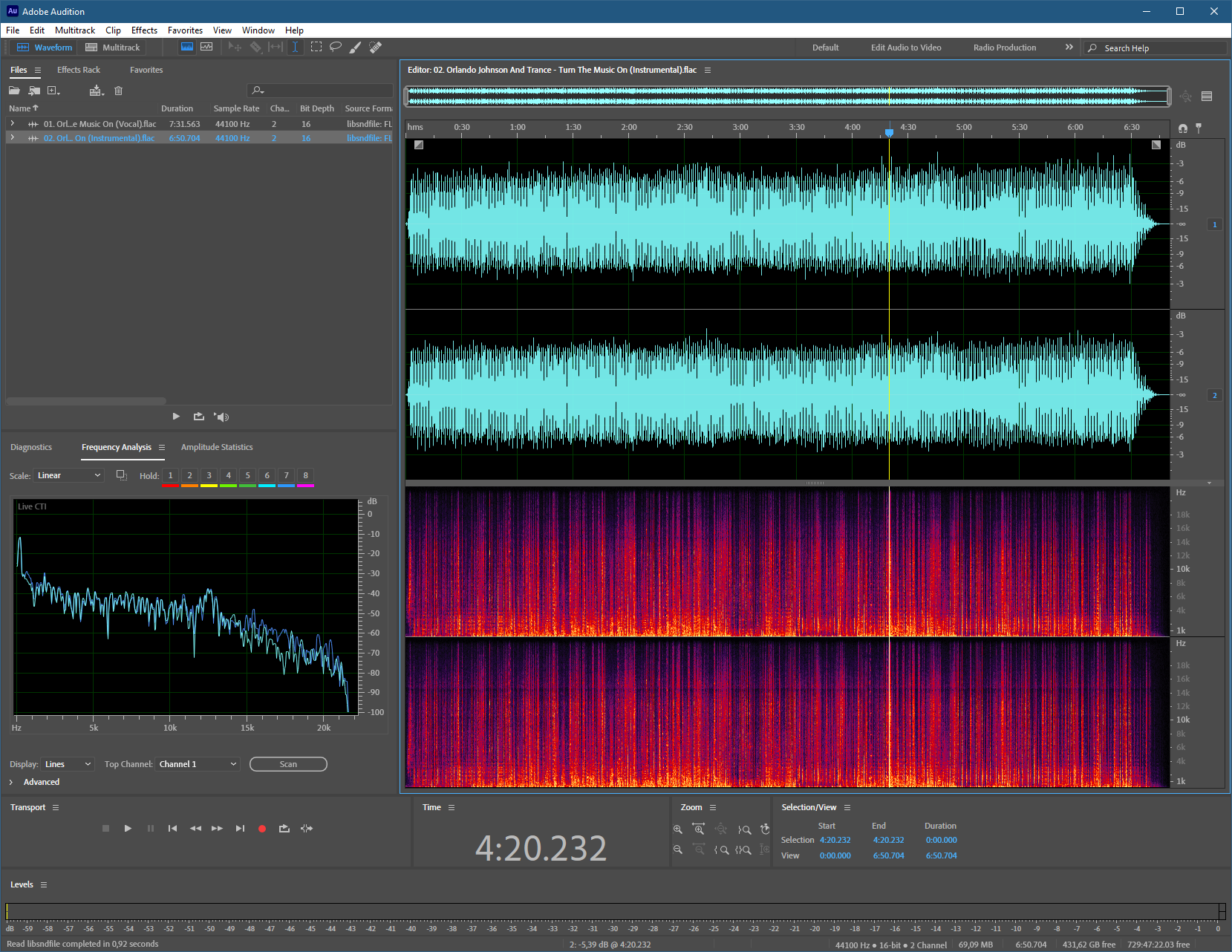Click the red Record button
1232x952 pixels.
click(x=262, y=829)
